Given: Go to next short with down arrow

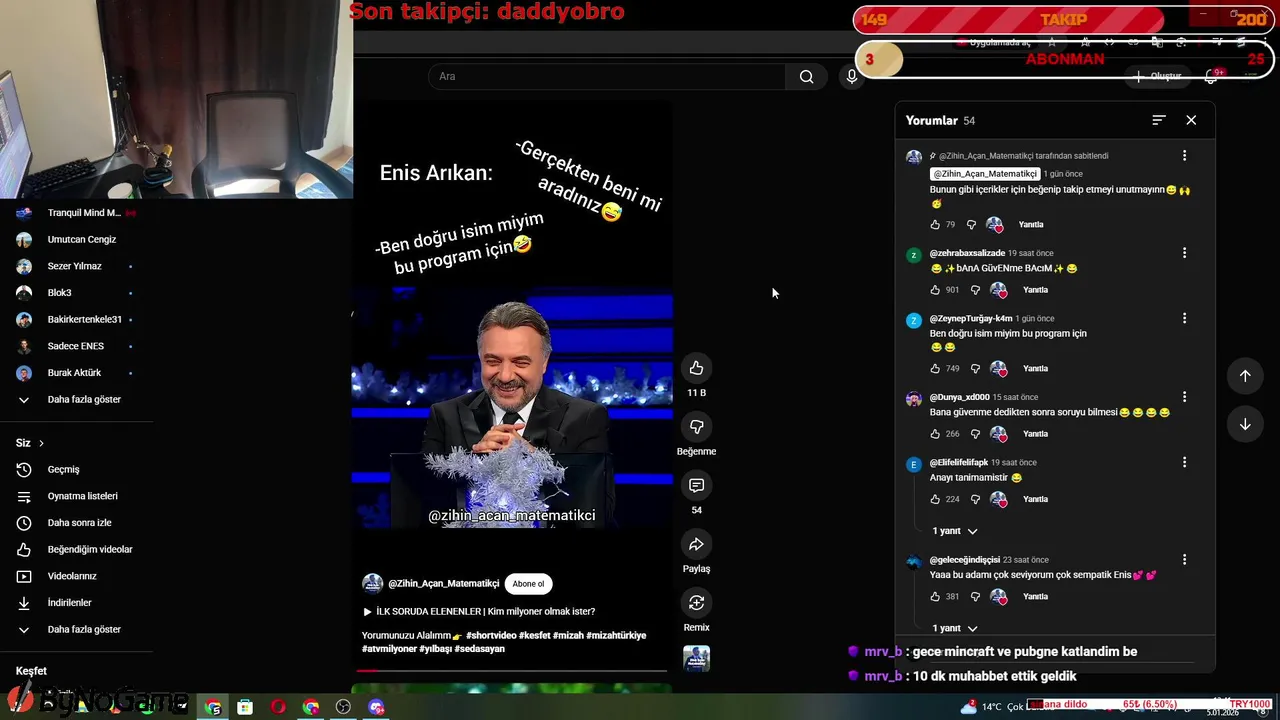Looking at the screenshot, I should coord(1245,424).
